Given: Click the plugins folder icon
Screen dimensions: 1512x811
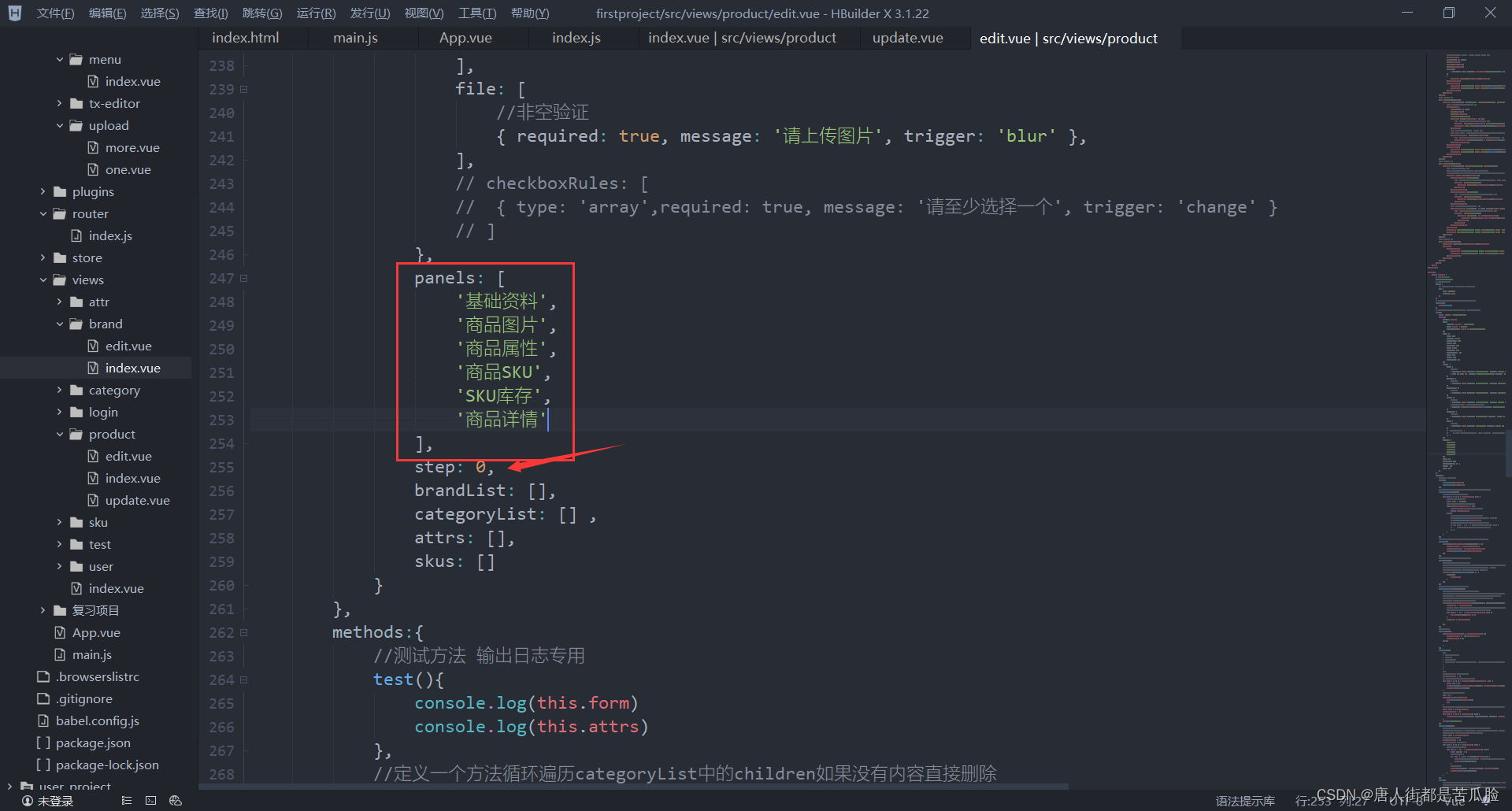Looking at the screenshot, I should 60,191.
